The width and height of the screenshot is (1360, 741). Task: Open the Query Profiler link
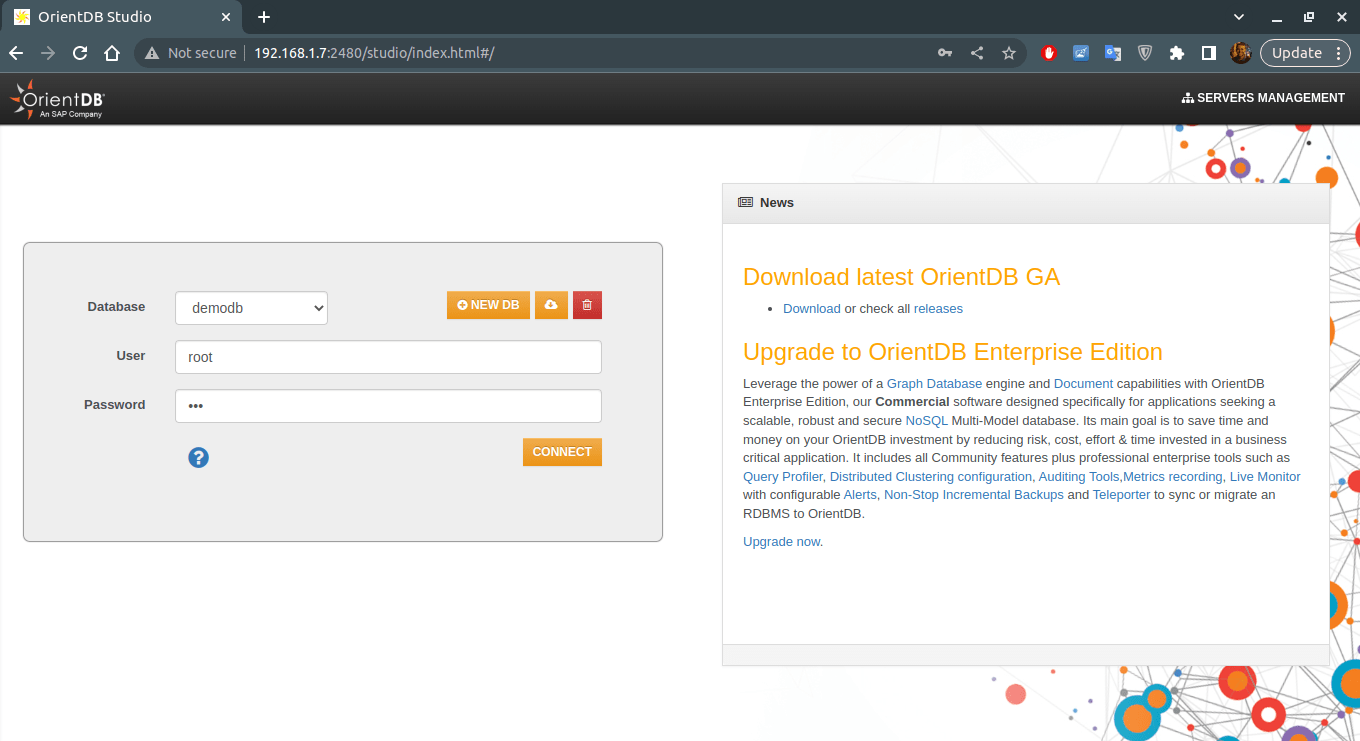pos(783,477)
